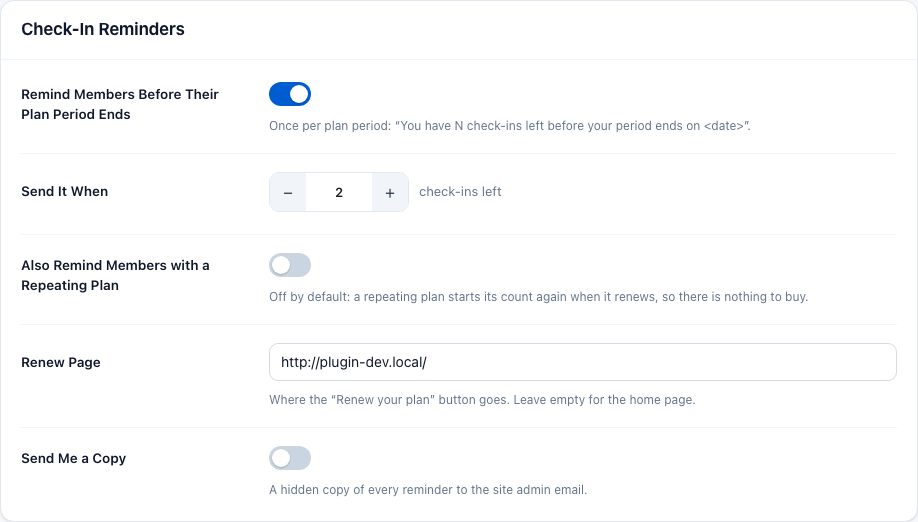Click the Also Remind Members with a Repeating Plan label

[x=115, y=275]
